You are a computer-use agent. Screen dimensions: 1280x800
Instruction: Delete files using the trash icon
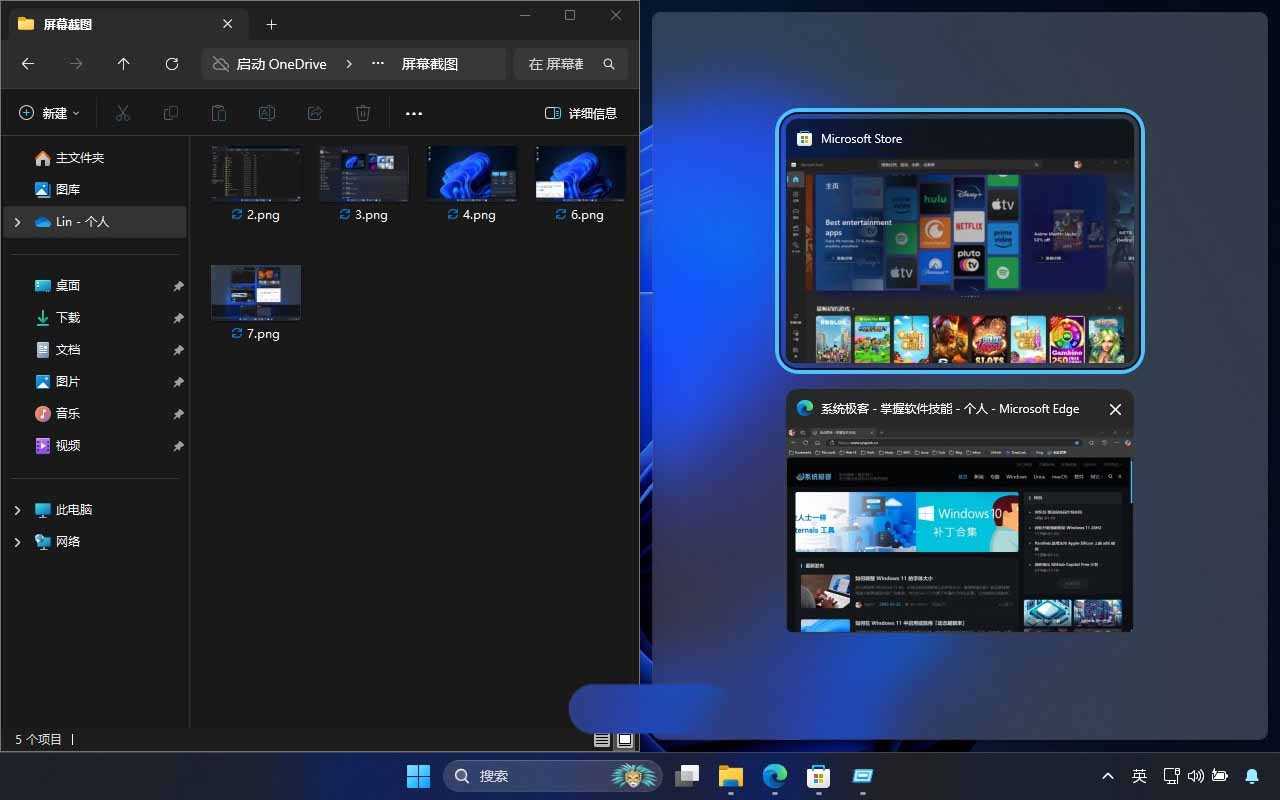click(x=363, y=113)
